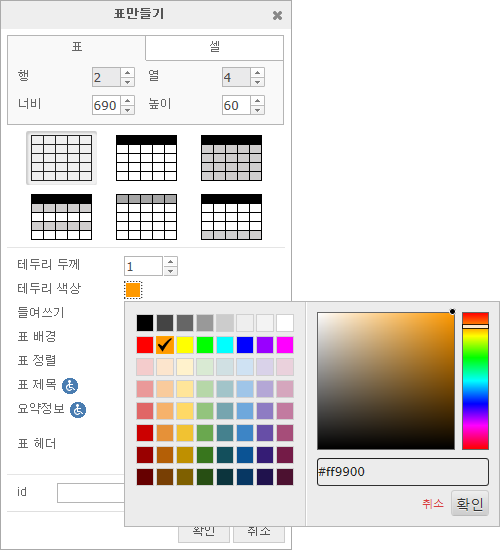Confirm color with 확인 button in picker
Image resolution: width=500 pixels, height=550 pixels.
tap(470, 504)
